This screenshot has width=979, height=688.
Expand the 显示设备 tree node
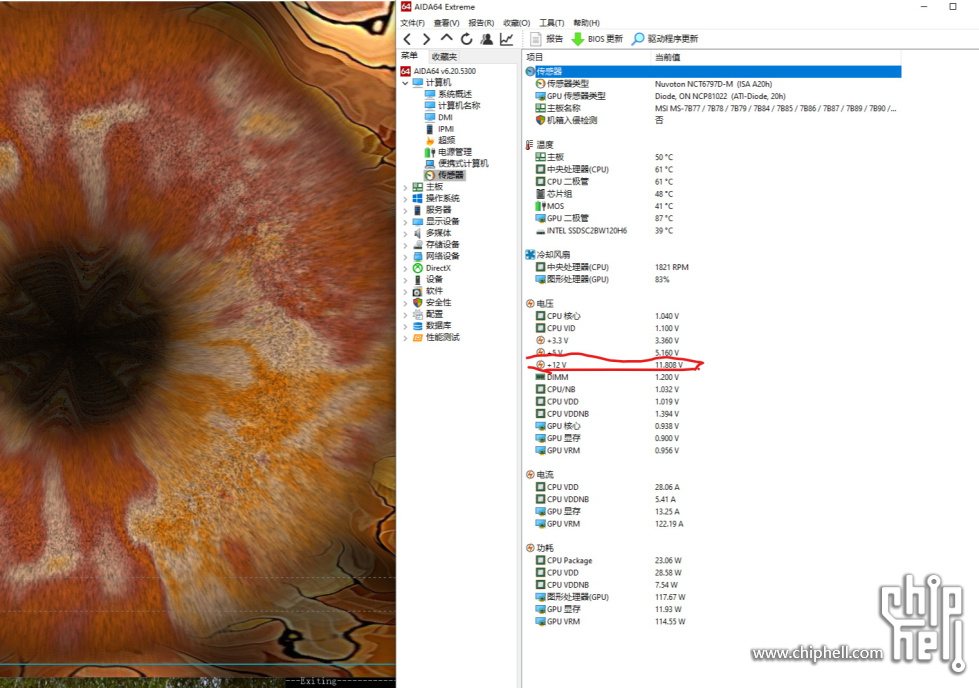(405, 222)
